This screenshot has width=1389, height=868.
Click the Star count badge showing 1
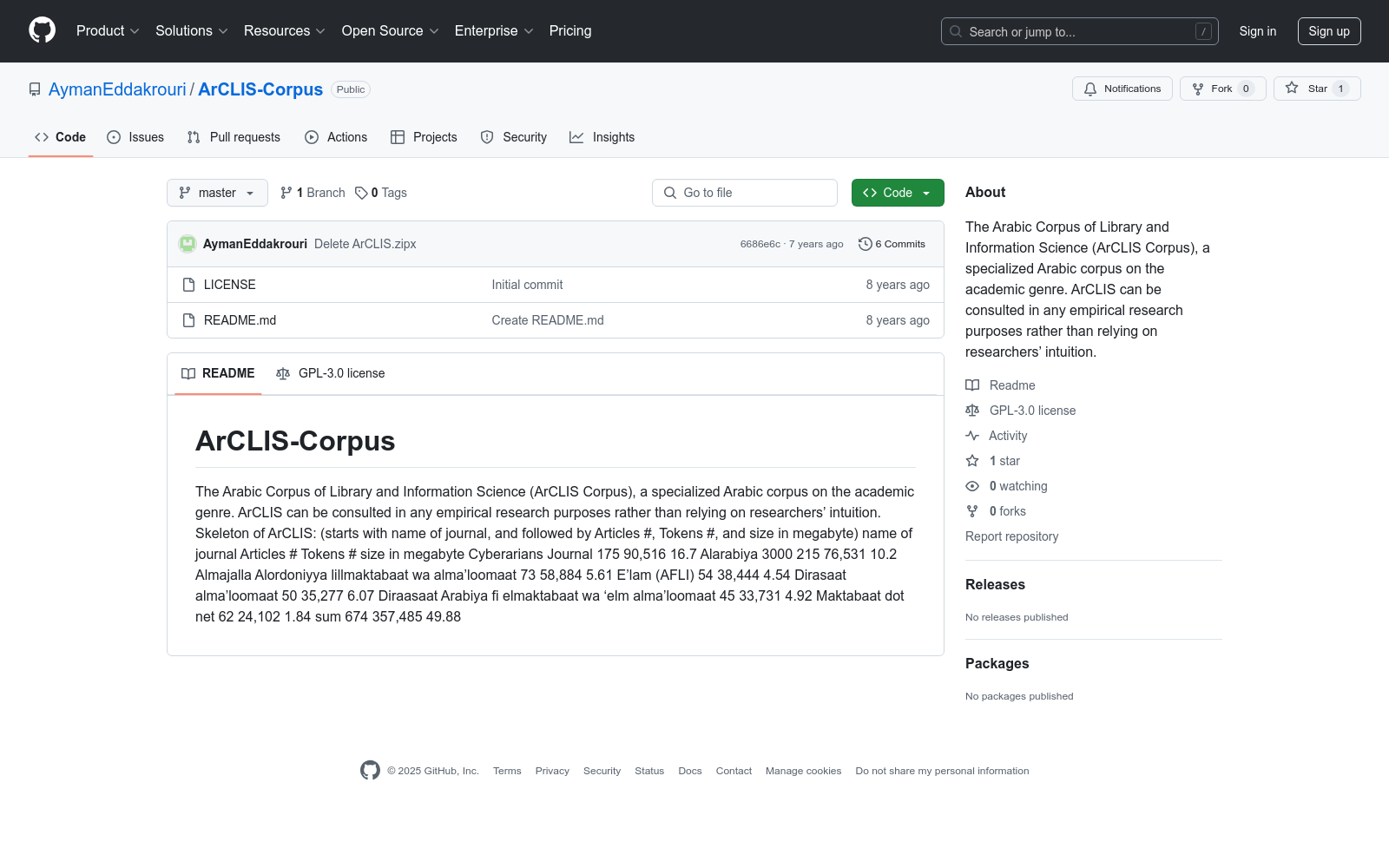point(1340,89)
